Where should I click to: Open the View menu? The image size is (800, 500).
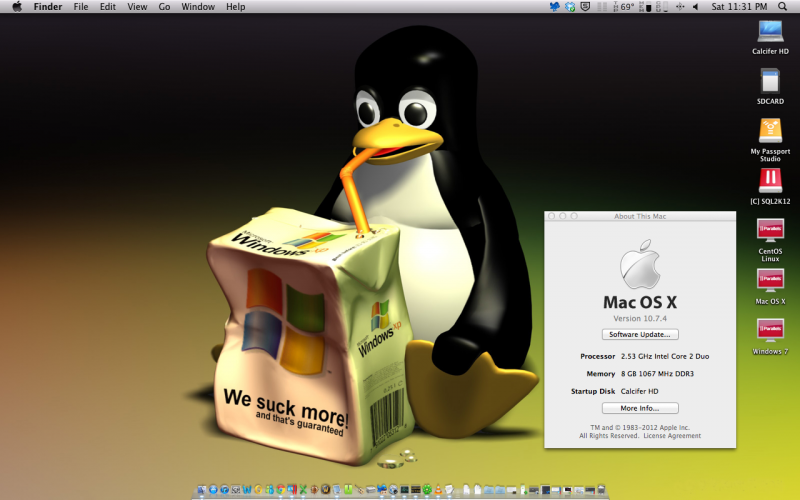click(x=137, y=7)
